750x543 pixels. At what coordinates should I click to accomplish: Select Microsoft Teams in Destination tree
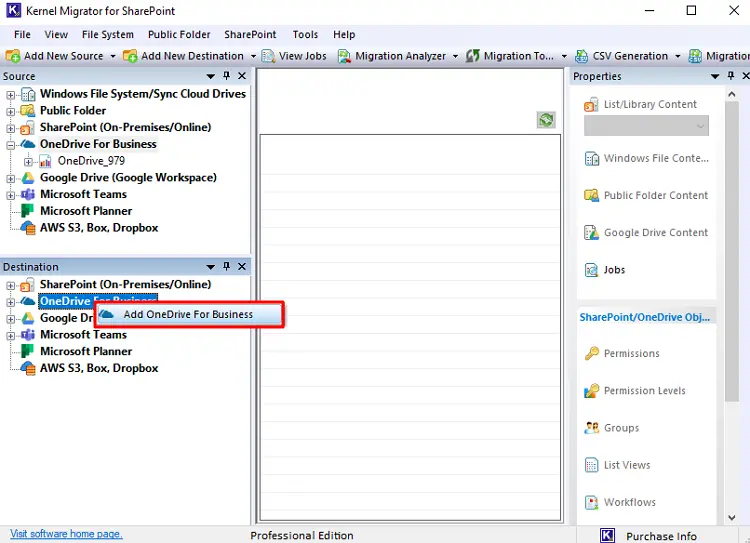[x=83, y=335]
